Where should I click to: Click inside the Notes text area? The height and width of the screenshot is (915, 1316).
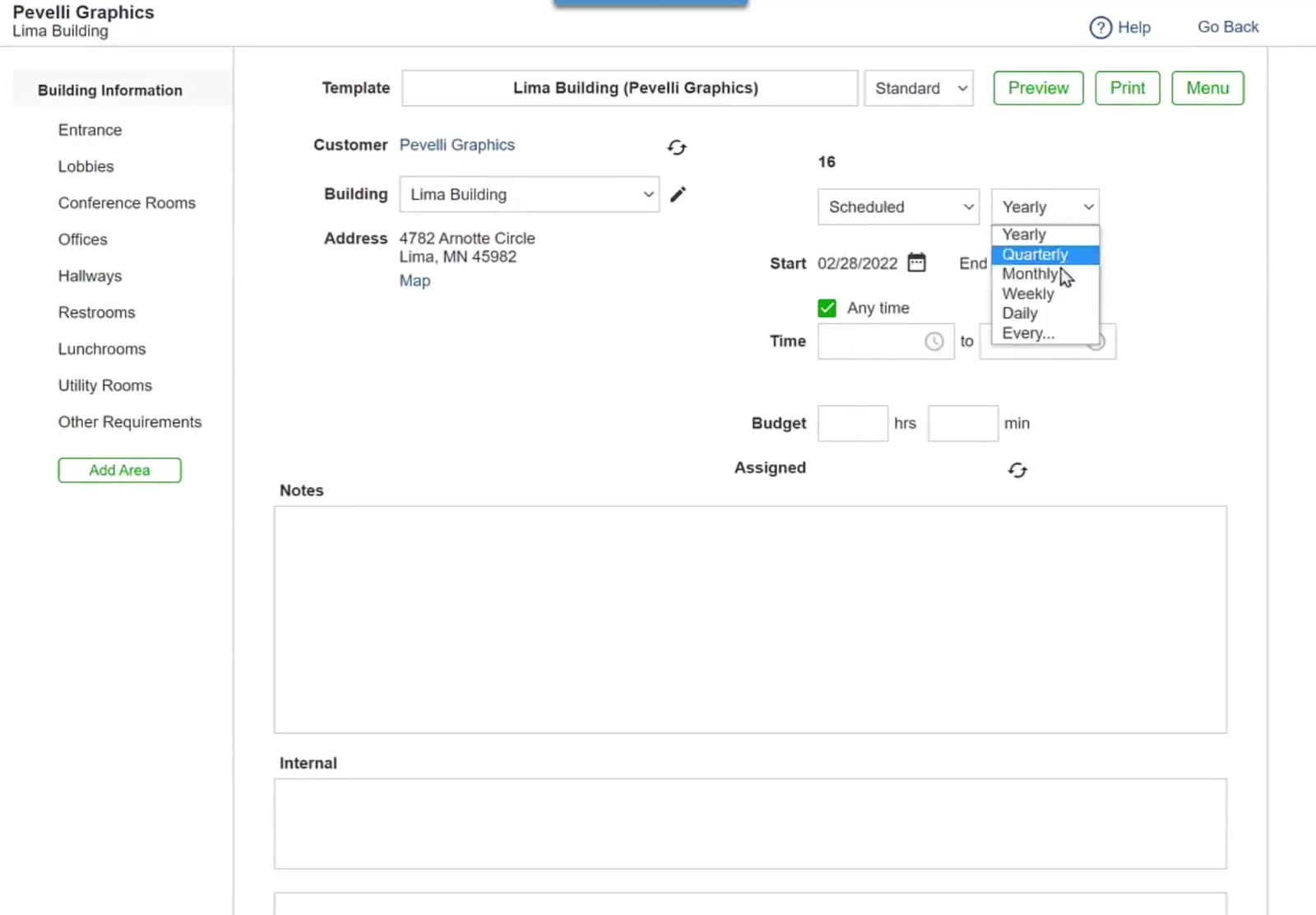[x=750, y=620]
